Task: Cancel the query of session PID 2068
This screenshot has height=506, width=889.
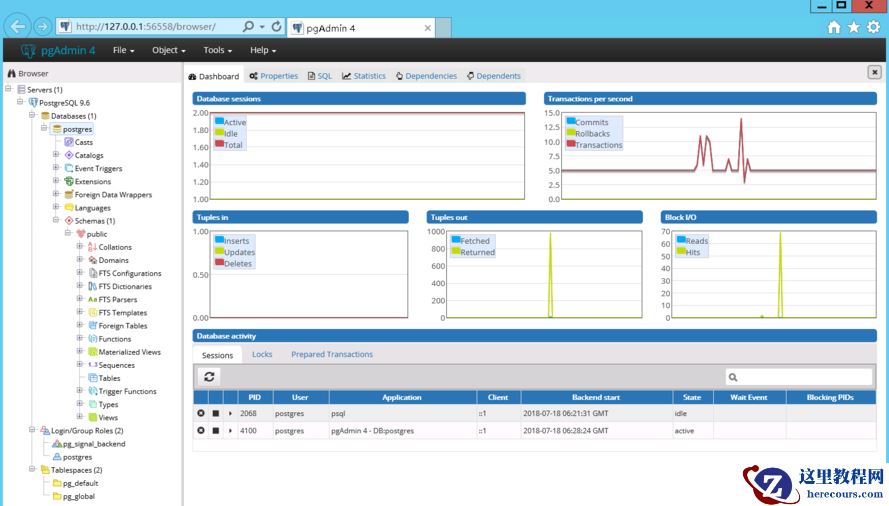Action: coord(201,413)
